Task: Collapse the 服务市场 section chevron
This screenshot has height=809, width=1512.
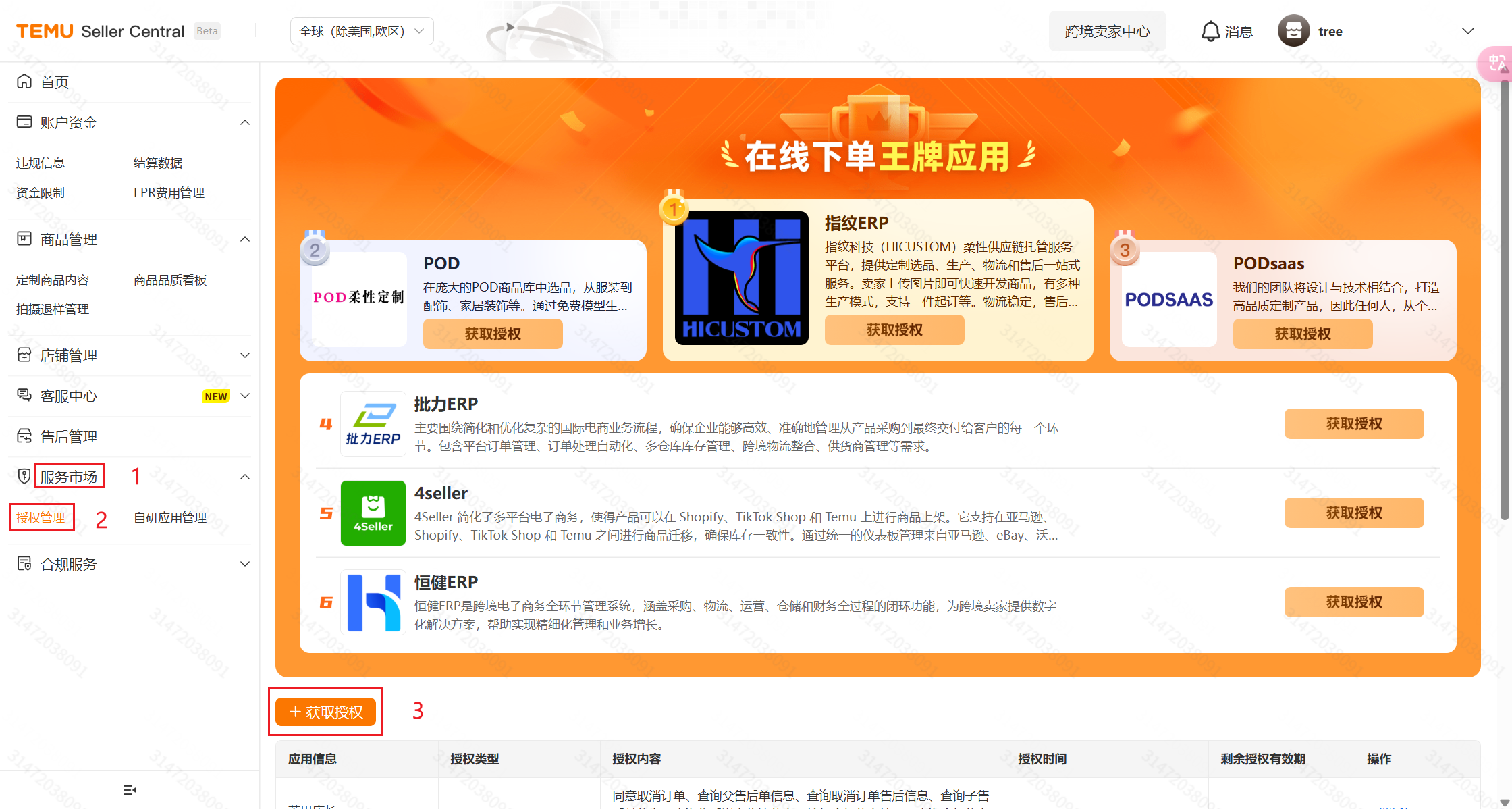Action: pyautogui.click(x=245, y=477)
